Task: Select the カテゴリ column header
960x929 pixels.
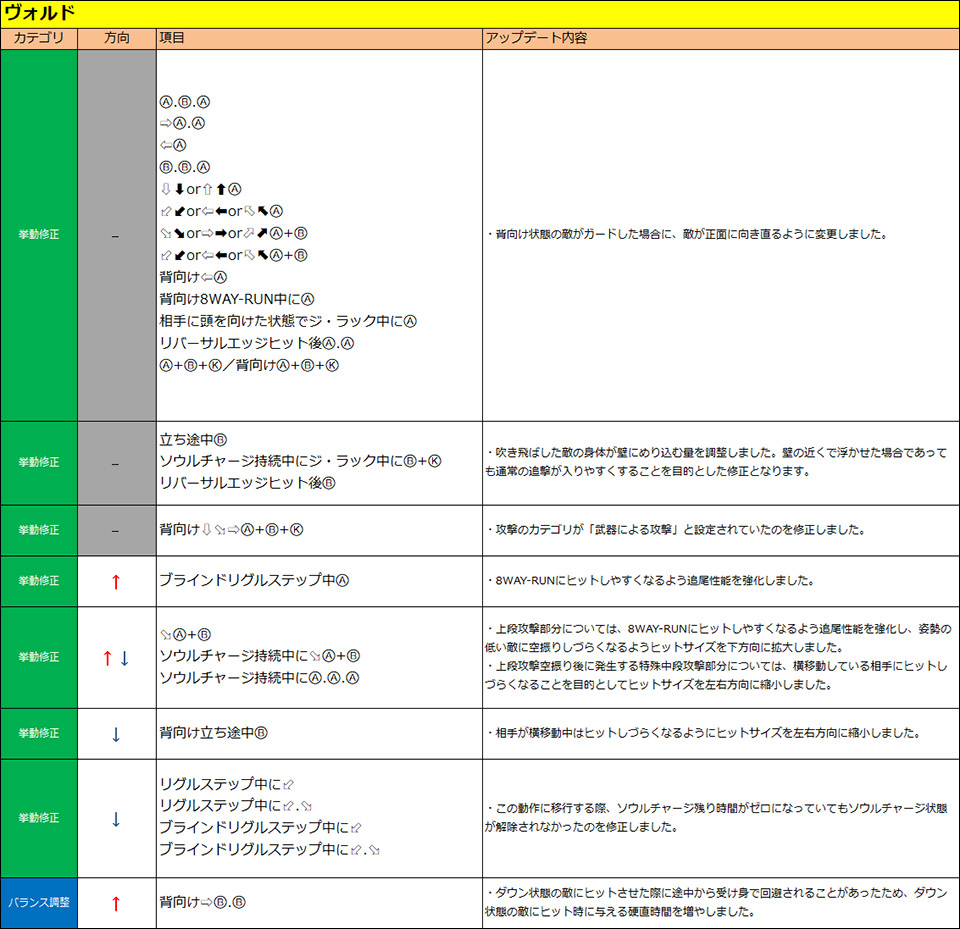Action: pyautogui.click(x=39, y=38)
